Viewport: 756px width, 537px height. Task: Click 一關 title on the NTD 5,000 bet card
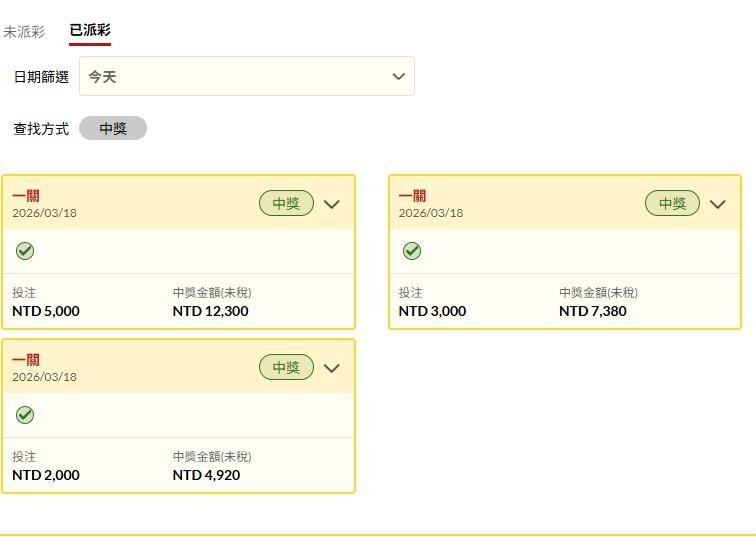26,196
